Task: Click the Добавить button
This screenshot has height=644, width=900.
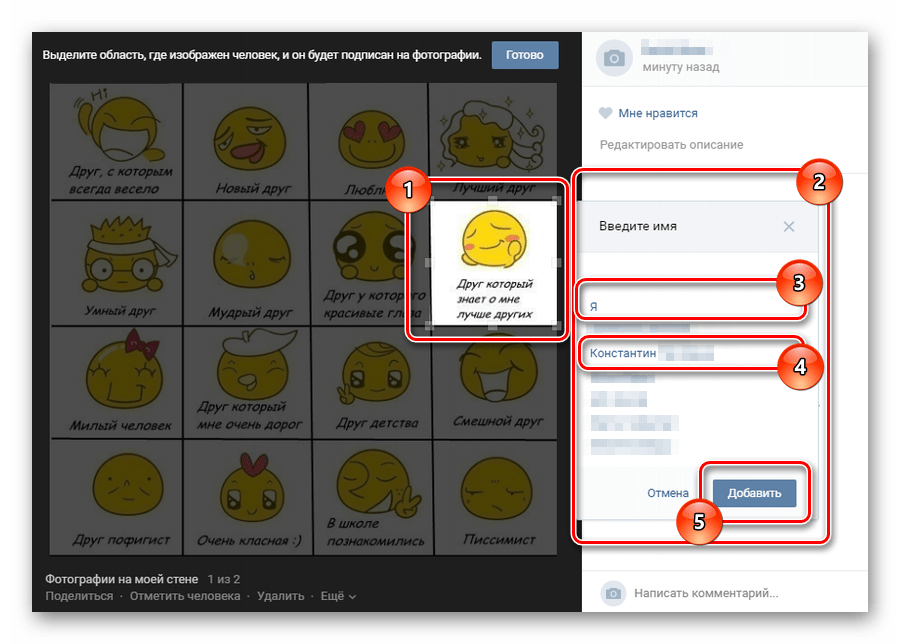Action: (754, 493)
